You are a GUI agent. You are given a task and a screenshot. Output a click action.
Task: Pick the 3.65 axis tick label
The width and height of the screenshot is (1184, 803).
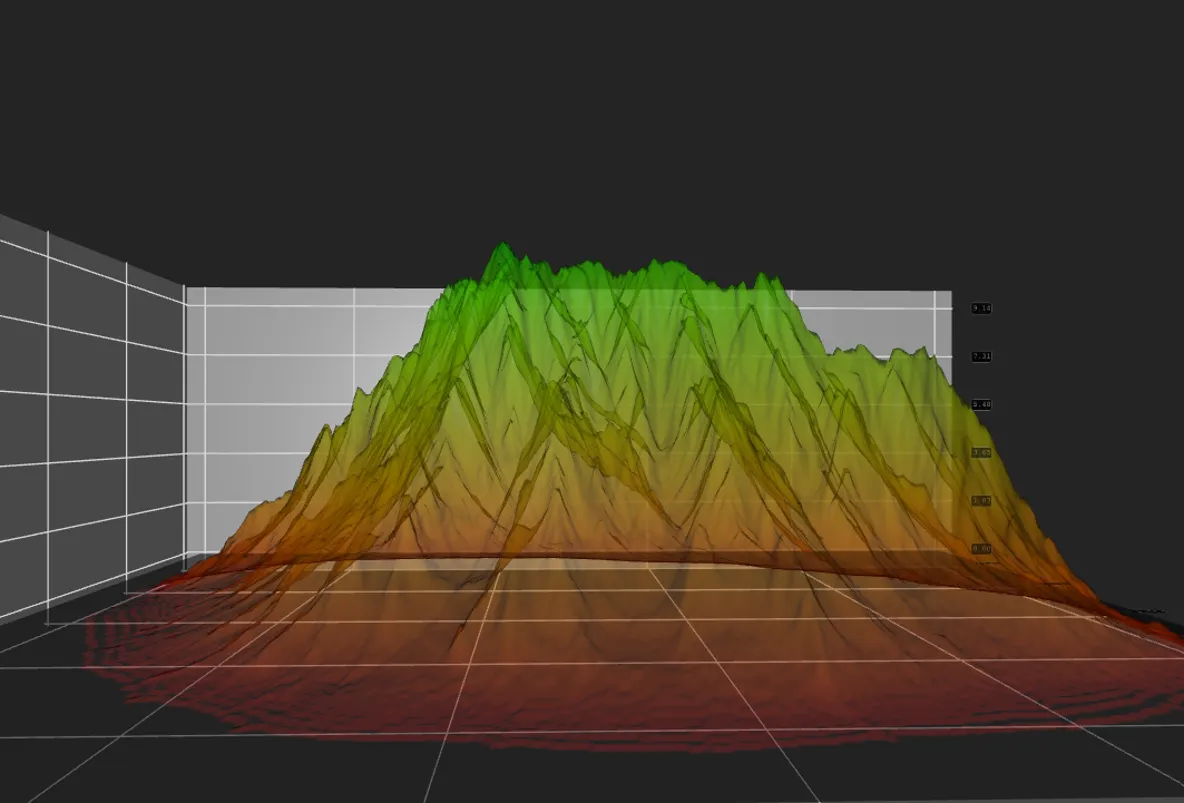(981, 453)
